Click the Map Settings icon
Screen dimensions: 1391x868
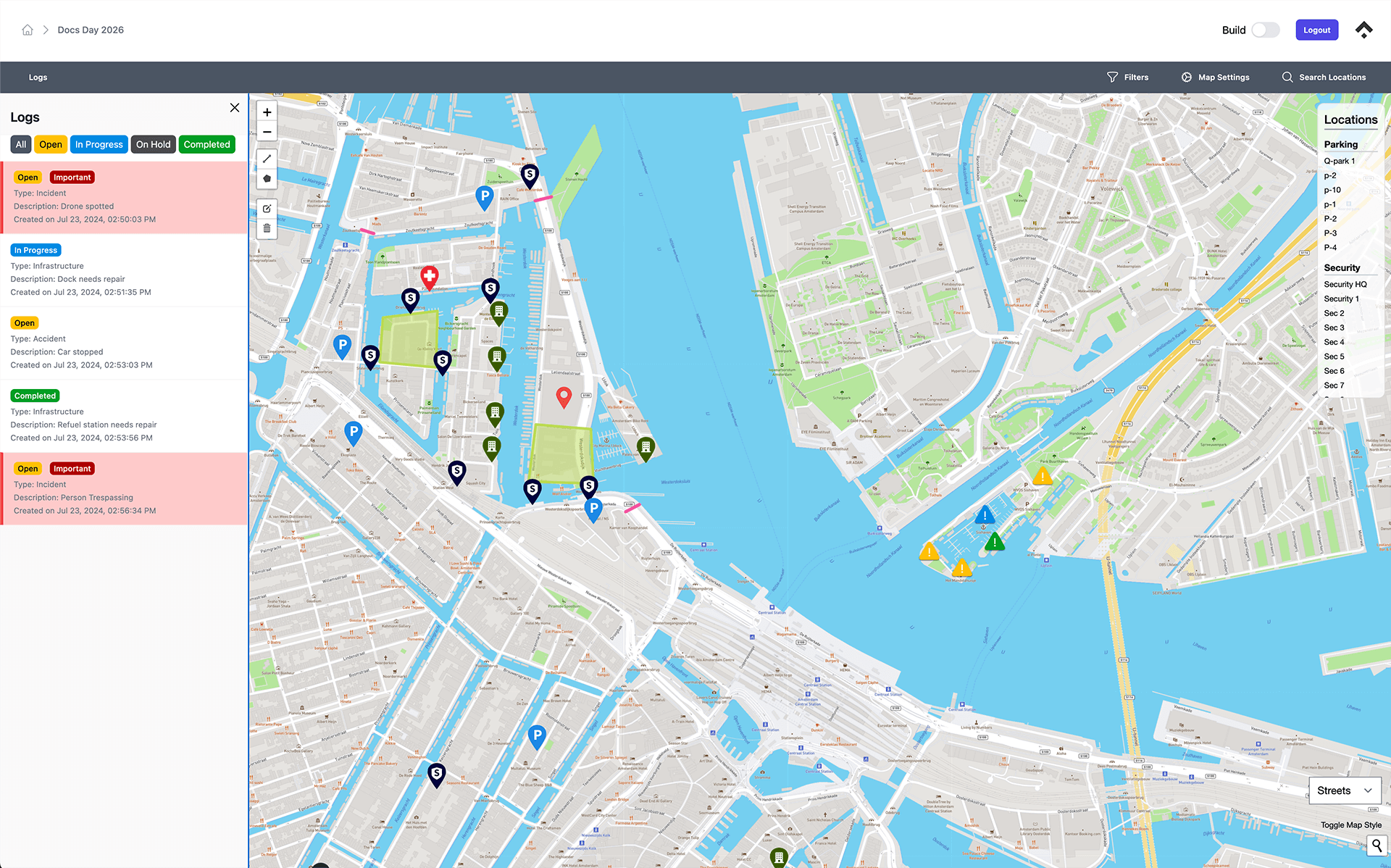point(1186,77)
